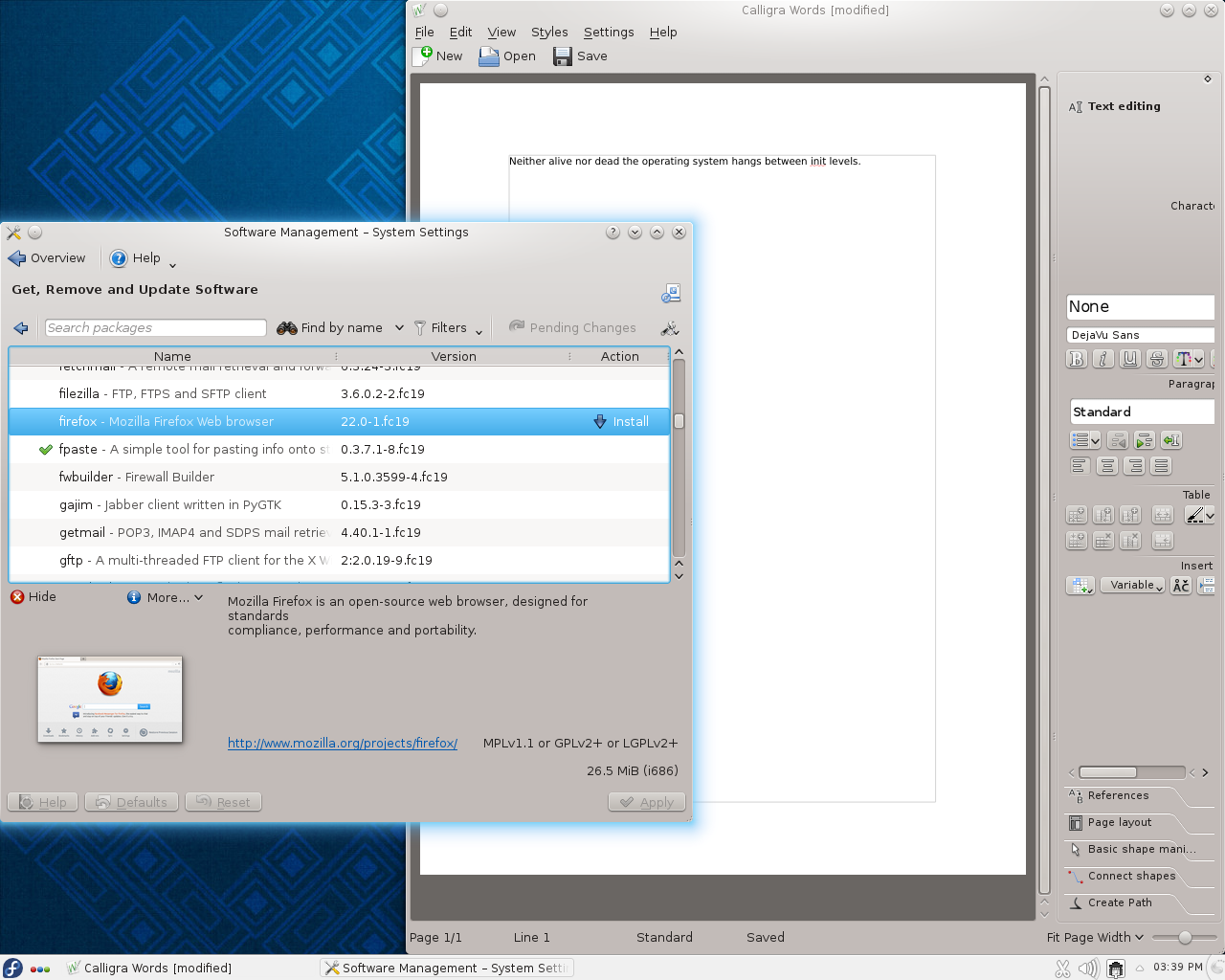Click insert row above table icon
Image resolution: width=1225 pixels, height=980 pixels.
[x=1077, y=515]
